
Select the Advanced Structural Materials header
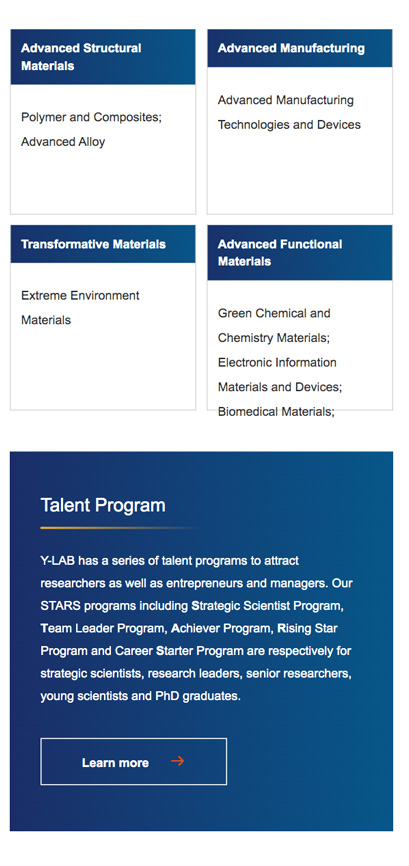pos(103,57)
